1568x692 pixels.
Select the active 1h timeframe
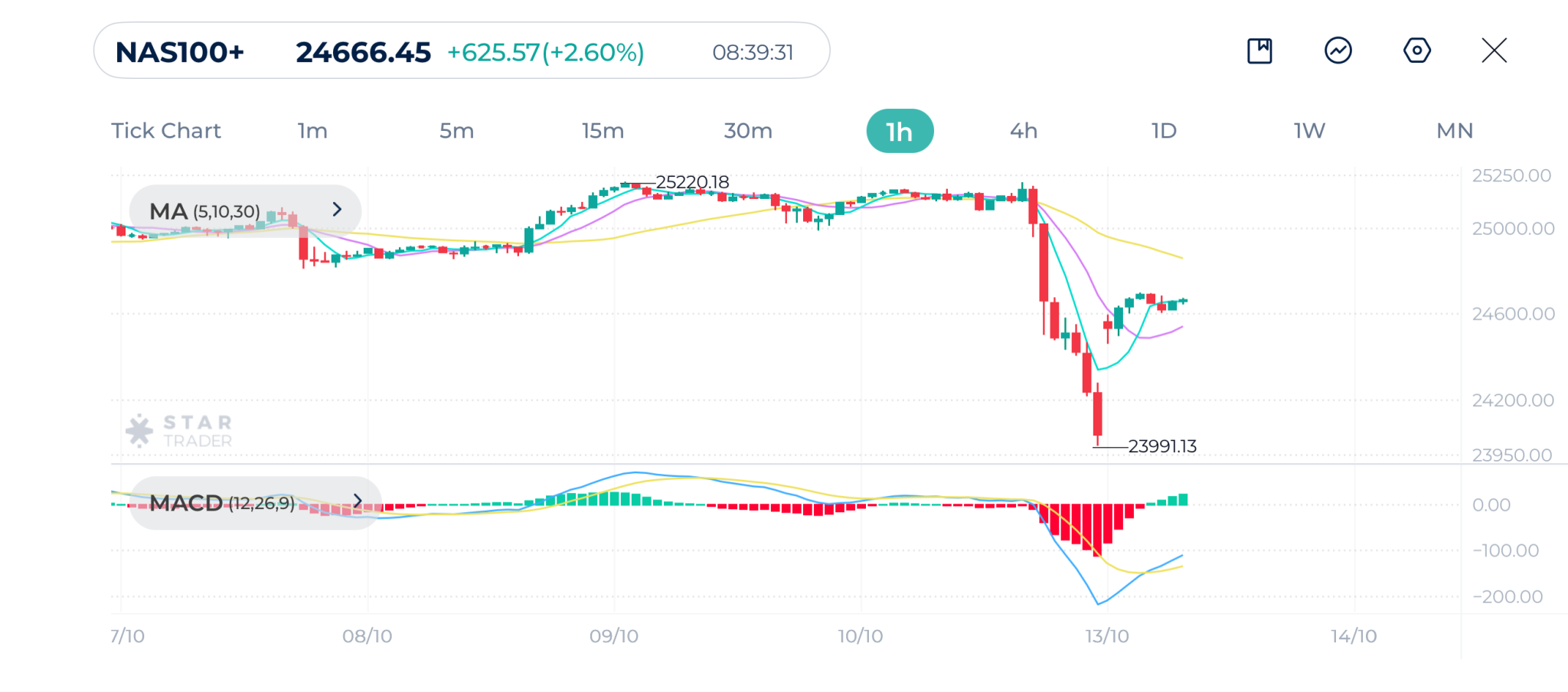[x=900, y=131]
